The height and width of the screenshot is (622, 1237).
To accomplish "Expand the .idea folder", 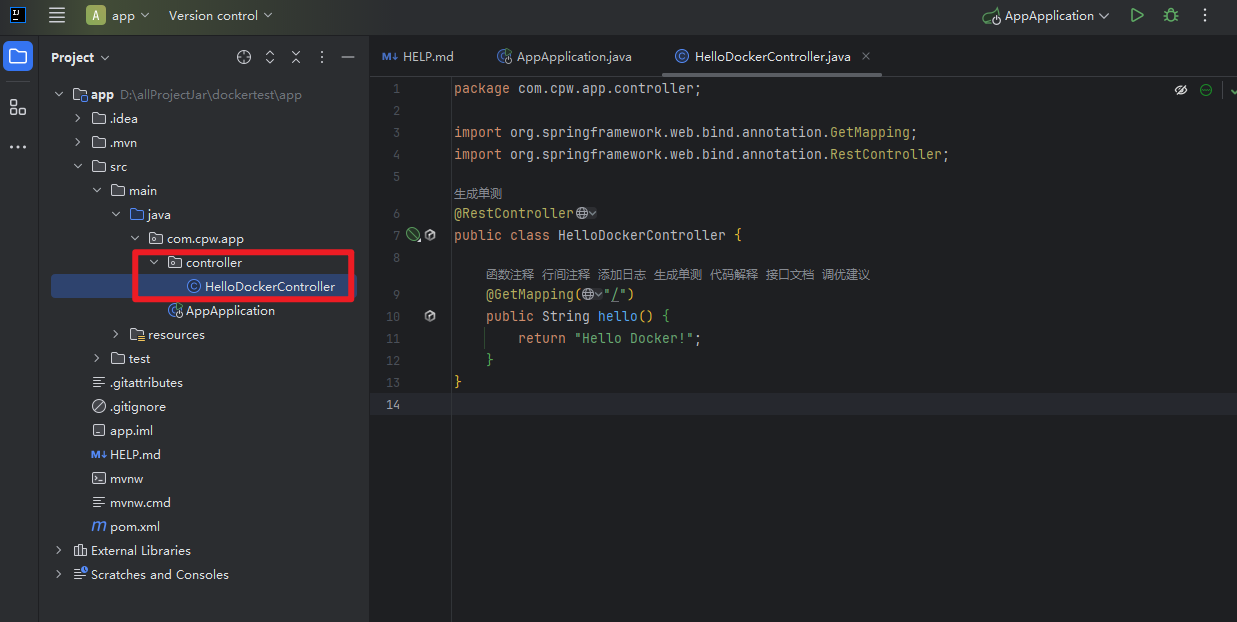I will (x=78, y=119).
